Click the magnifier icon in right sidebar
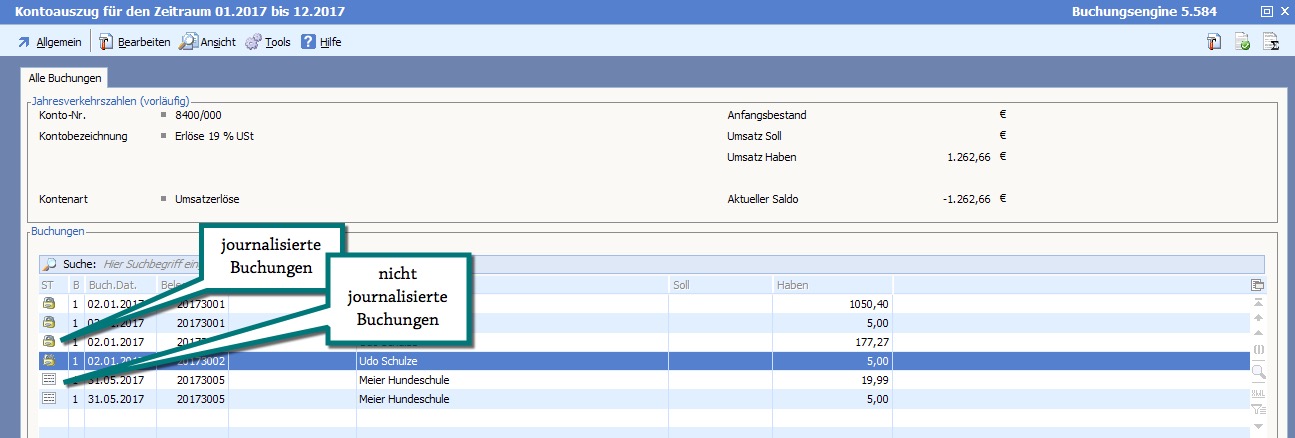 pos(1258,371)
